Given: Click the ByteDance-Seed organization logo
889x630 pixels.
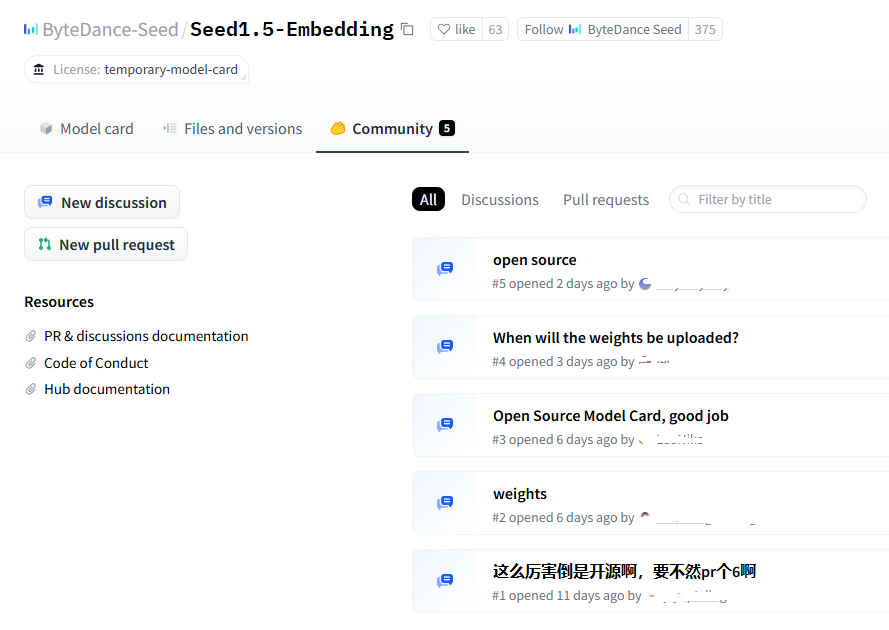Looking at the screenshot, I should 30,29.
